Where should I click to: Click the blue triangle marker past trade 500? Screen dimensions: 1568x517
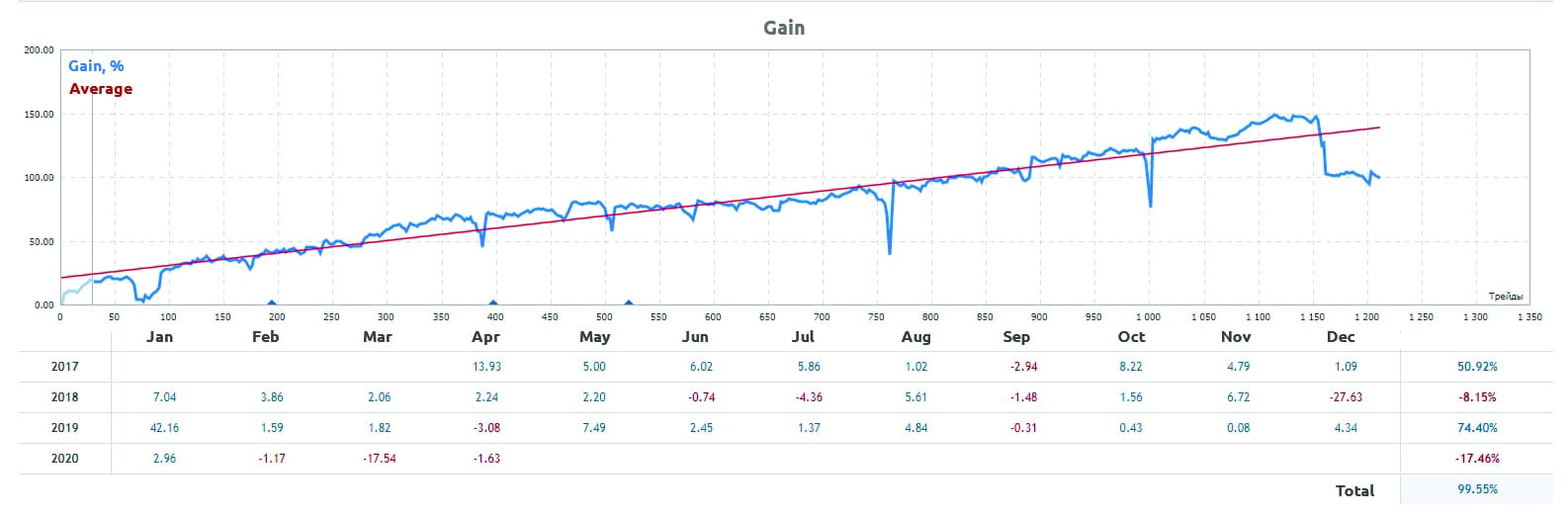tap(628, 302)
